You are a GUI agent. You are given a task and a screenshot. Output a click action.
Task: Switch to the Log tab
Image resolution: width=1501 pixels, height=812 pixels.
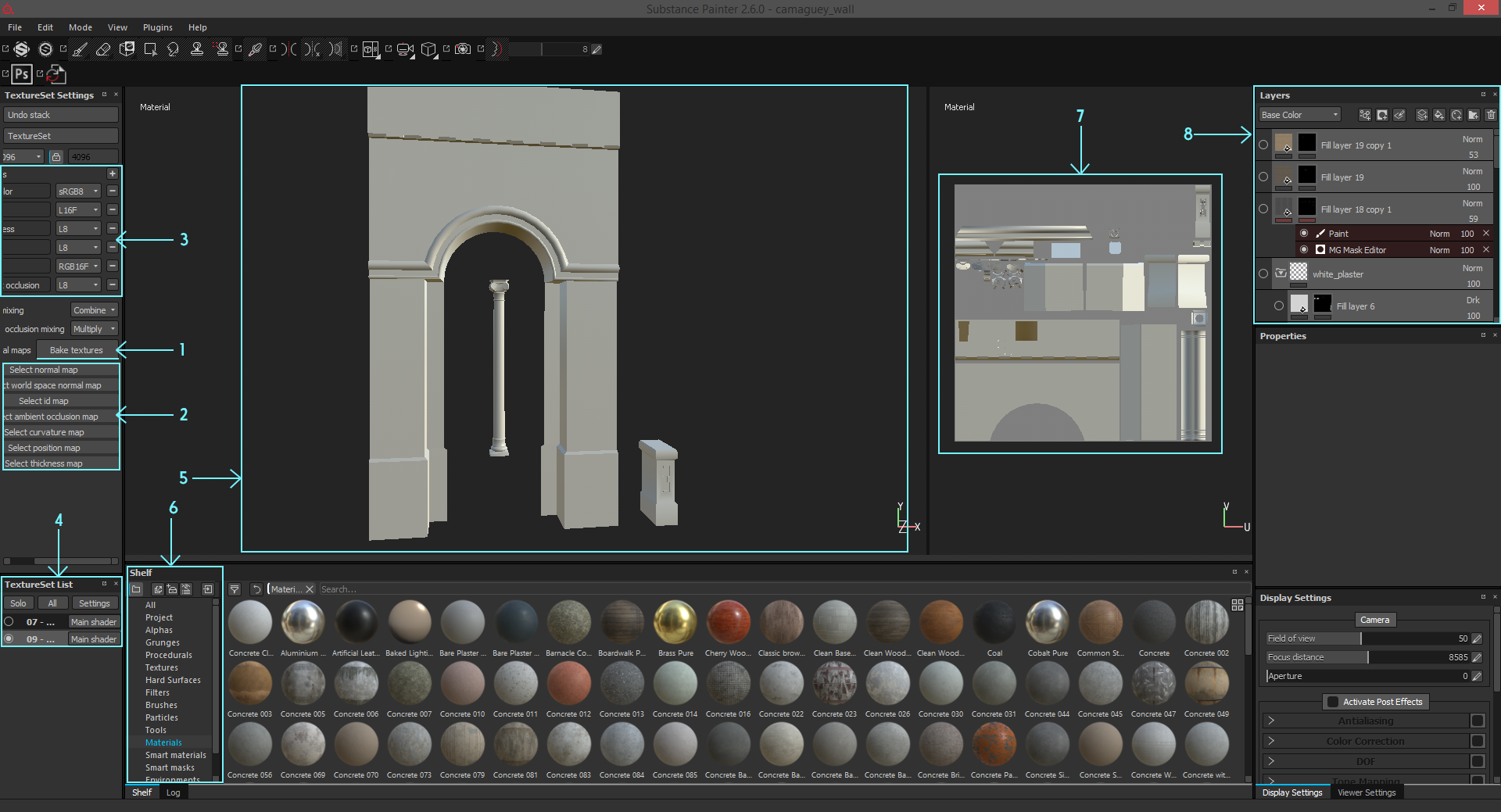173,792
